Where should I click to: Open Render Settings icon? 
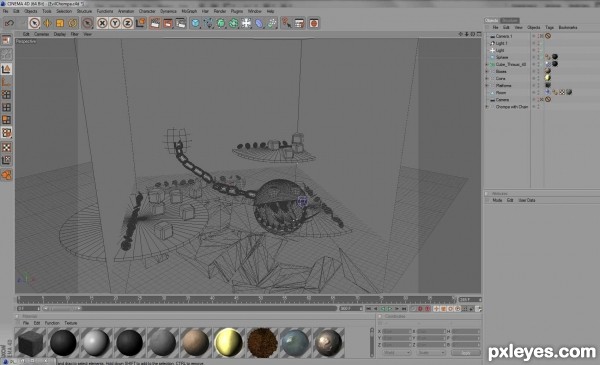click(x=181, y=23)
